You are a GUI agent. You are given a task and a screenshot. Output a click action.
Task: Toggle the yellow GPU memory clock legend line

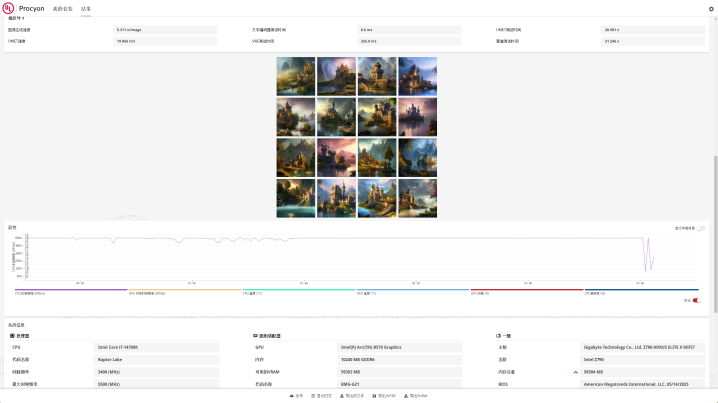tap(185, 290)
